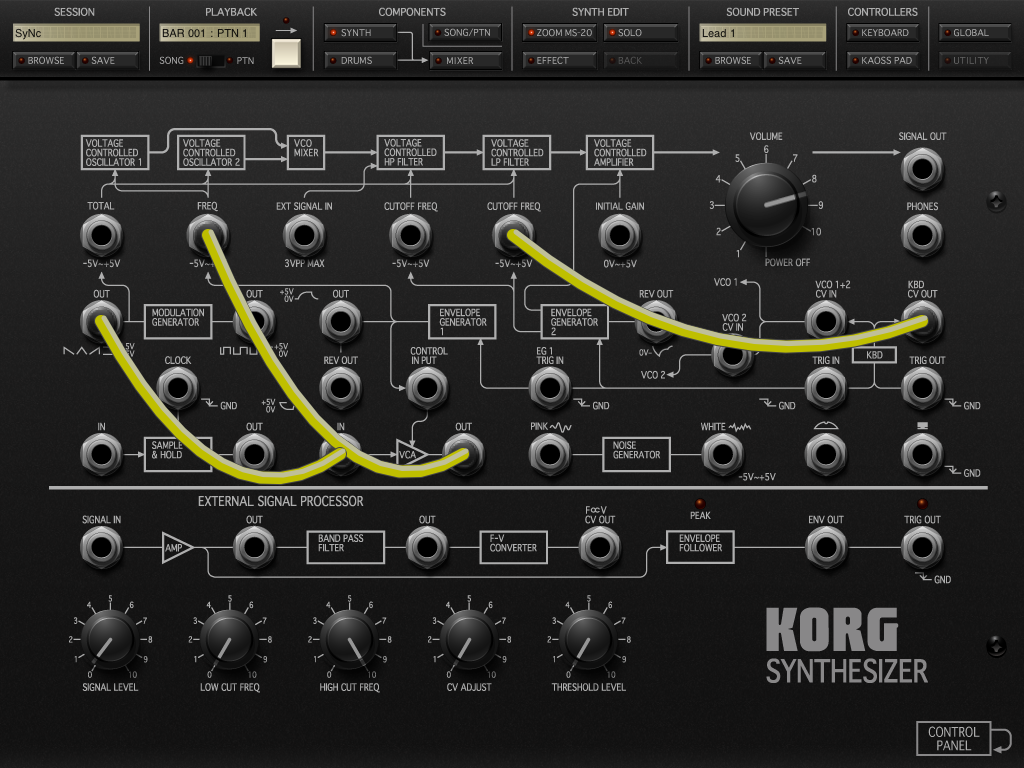The width and height of the screenshot is (1024, 768).
Task: Click the Clock jack
Action: (x=178, y=388)
